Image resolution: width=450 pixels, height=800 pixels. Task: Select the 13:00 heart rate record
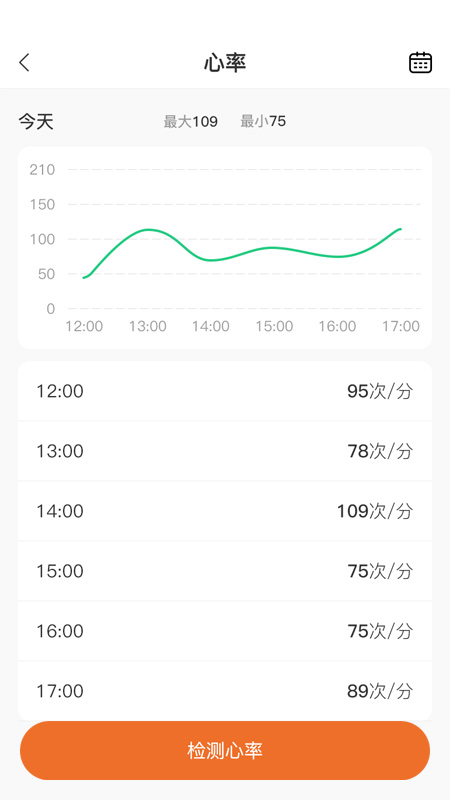coord(225,451)
